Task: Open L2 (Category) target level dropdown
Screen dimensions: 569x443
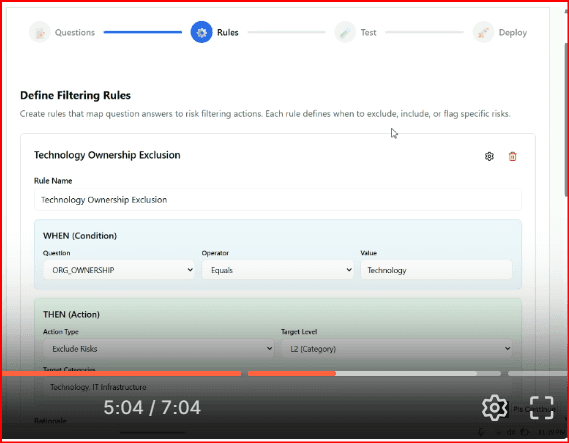Action: point(397,349)
